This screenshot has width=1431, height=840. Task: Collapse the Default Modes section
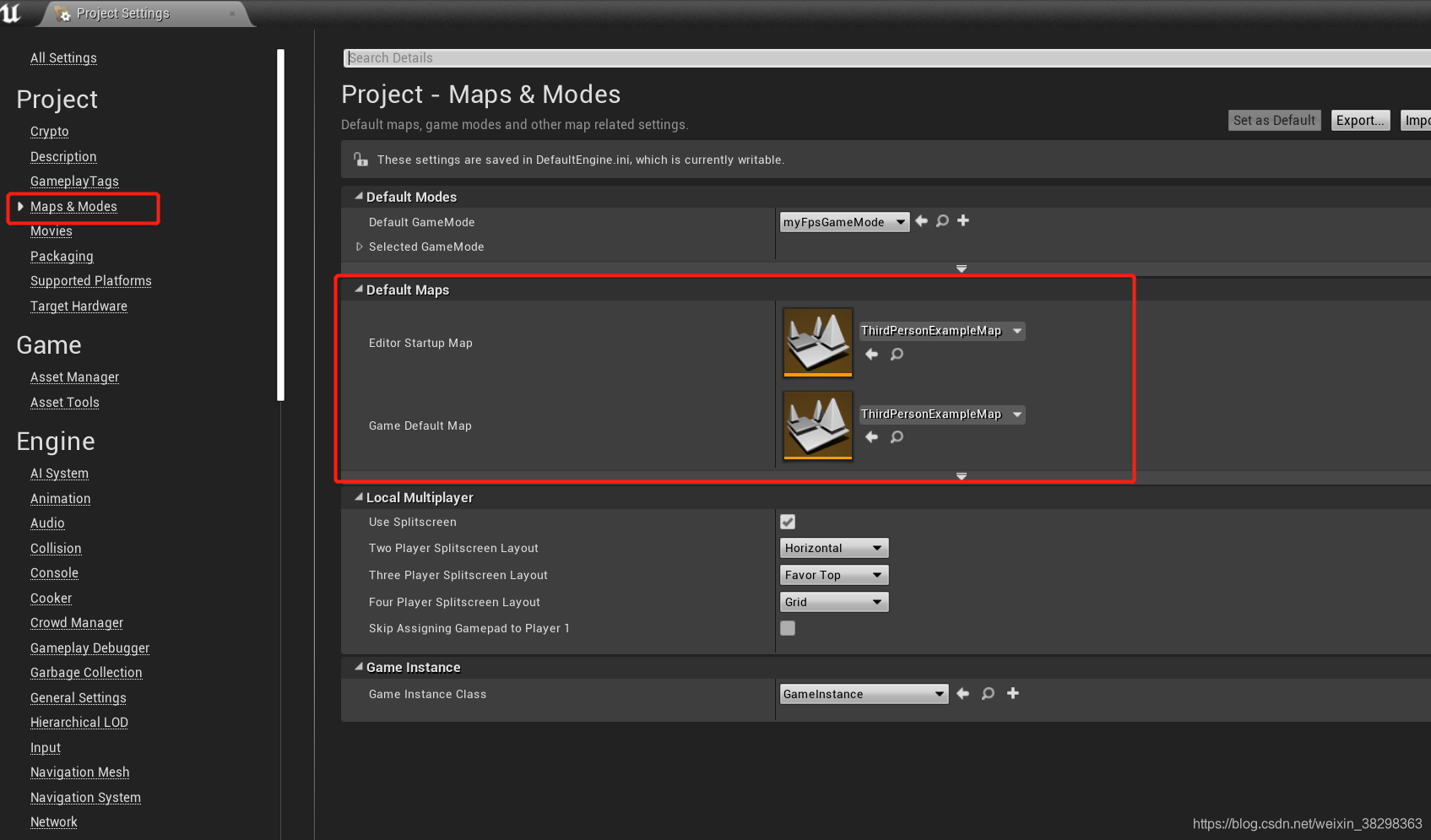click(359, 196)
